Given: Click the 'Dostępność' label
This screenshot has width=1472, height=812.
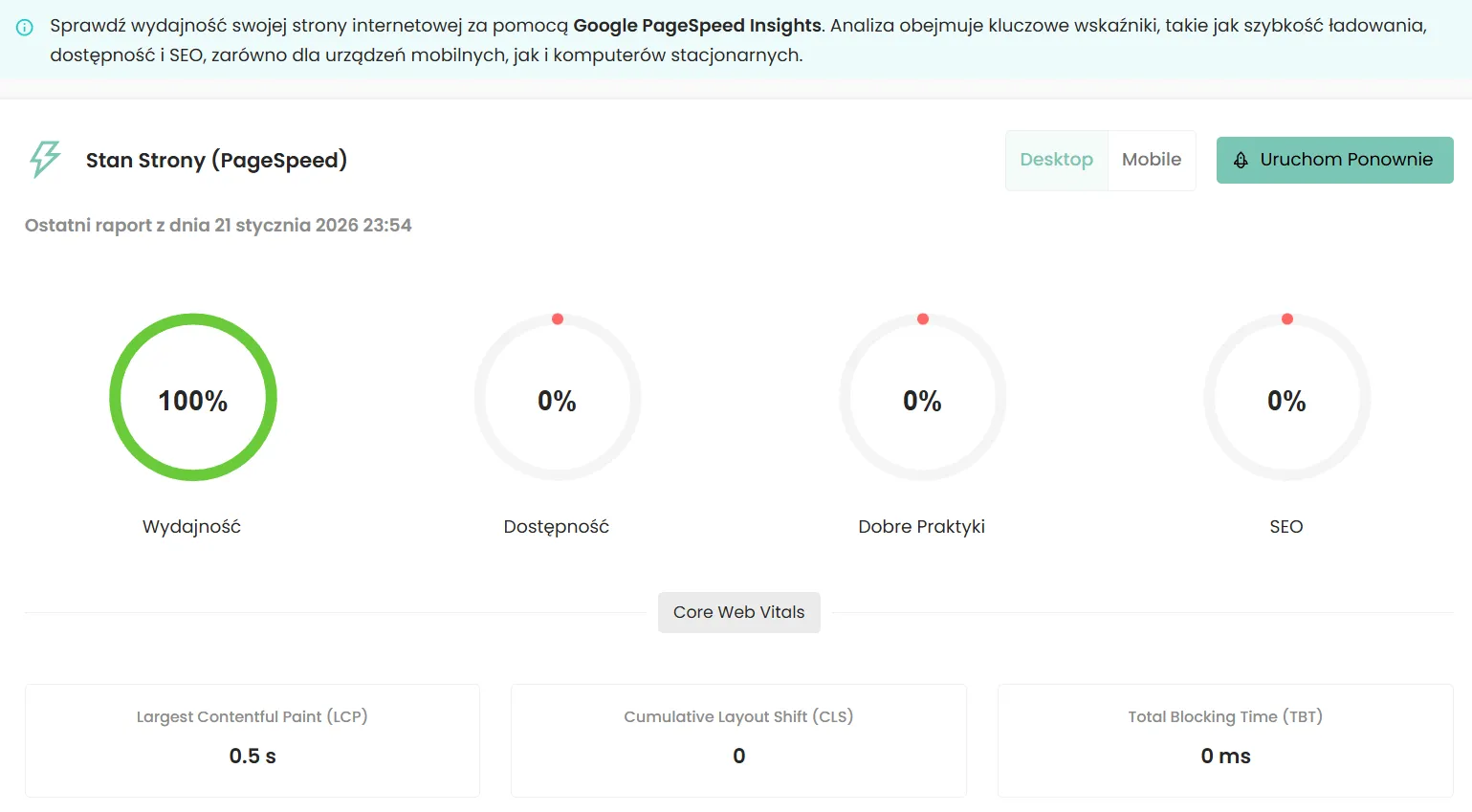Looking at the screenshot, I should point(557,527).
